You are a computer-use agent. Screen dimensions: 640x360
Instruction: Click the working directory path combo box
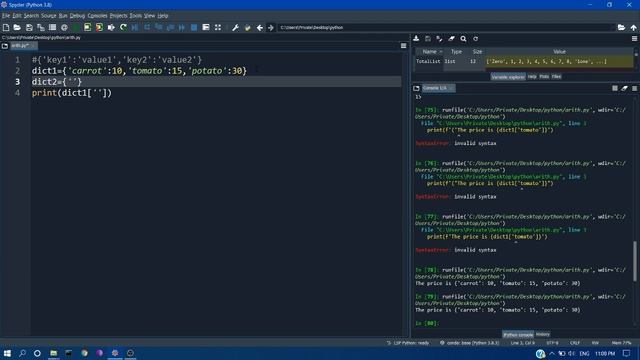pyautogui.click(x=447, y=27)
